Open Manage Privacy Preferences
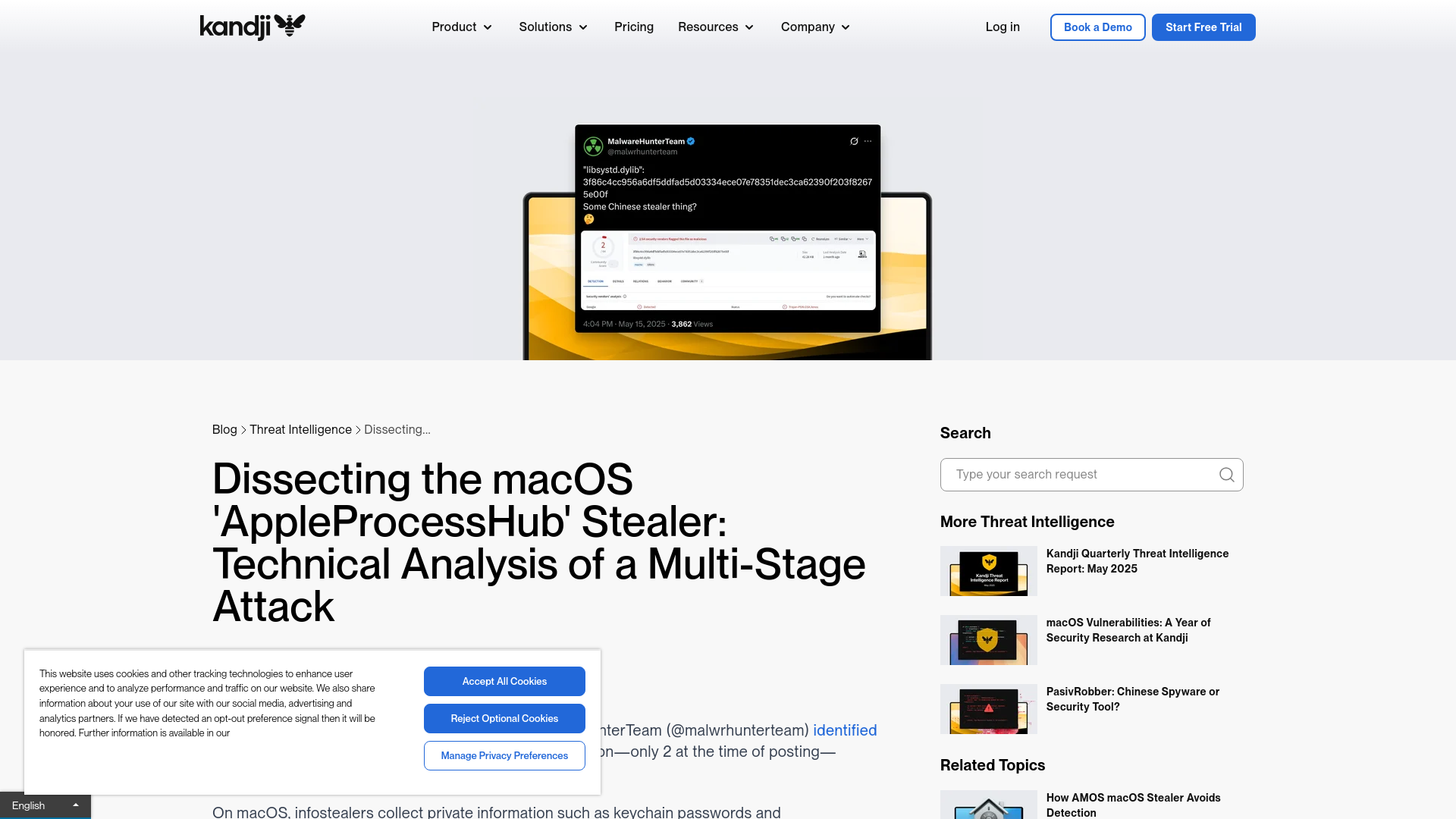Screen dimensions: 1456x819 (504, 755)
